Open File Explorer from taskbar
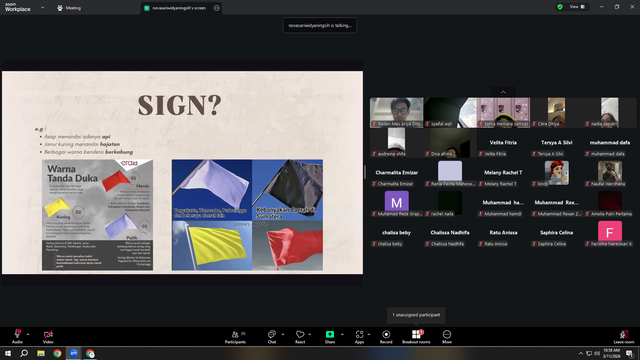 (41, 353)
